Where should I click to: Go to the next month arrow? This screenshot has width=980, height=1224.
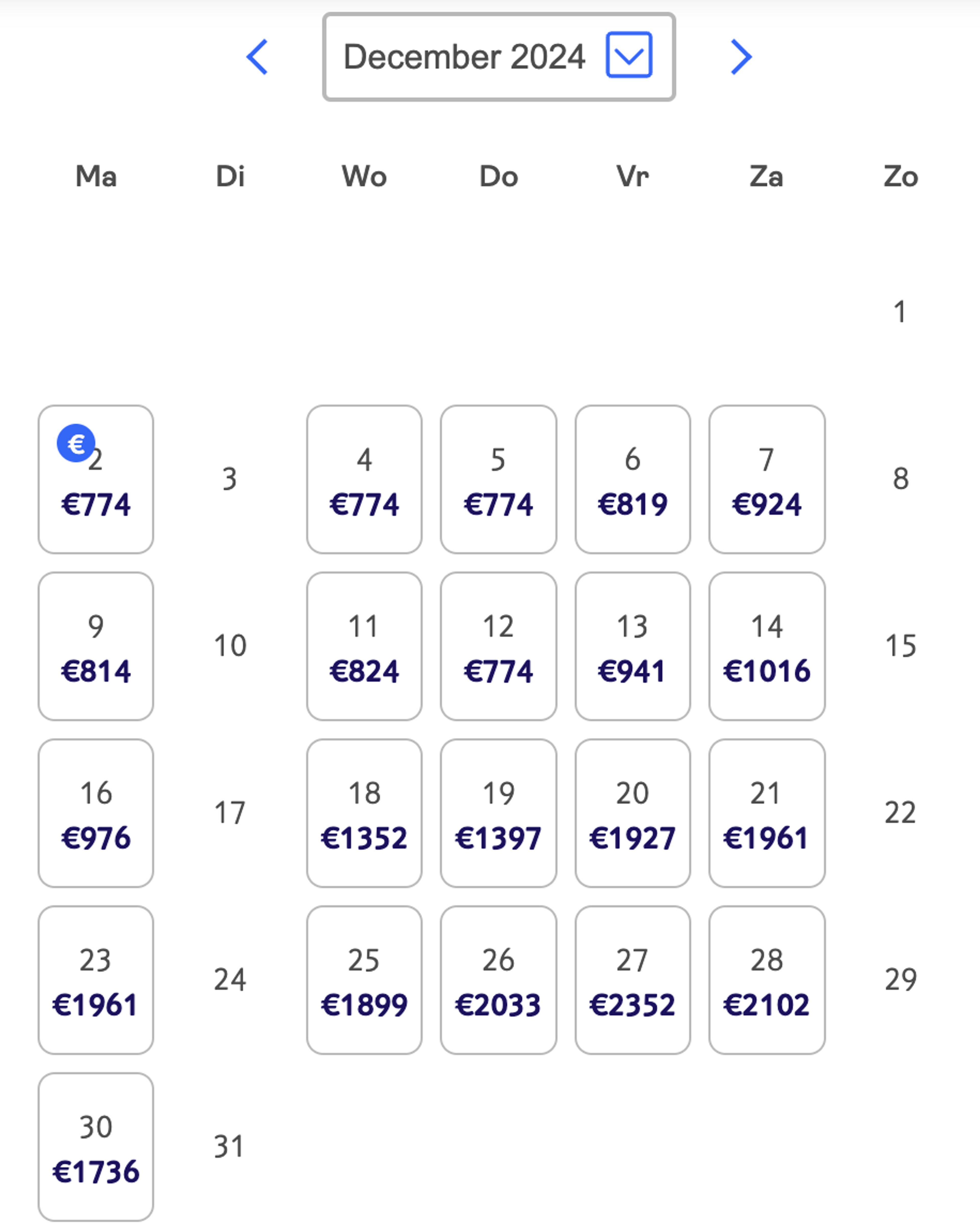click(x=741, y=57)
